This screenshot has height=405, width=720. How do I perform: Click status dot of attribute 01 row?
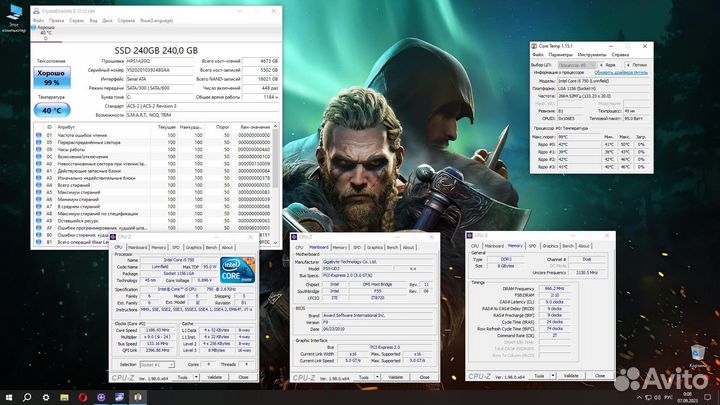(x=39, y=135)
